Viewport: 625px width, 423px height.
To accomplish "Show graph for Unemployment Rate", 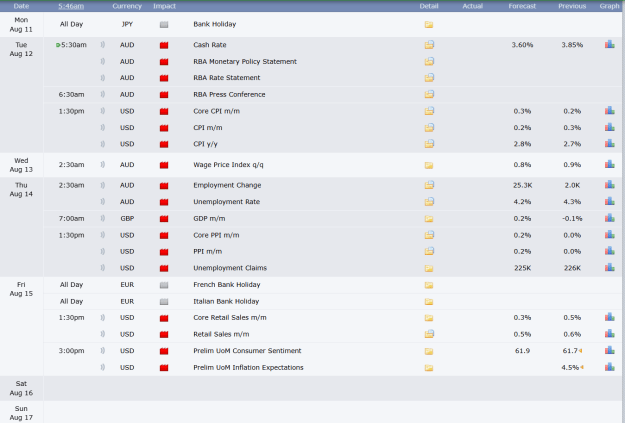I will [609, 201].
